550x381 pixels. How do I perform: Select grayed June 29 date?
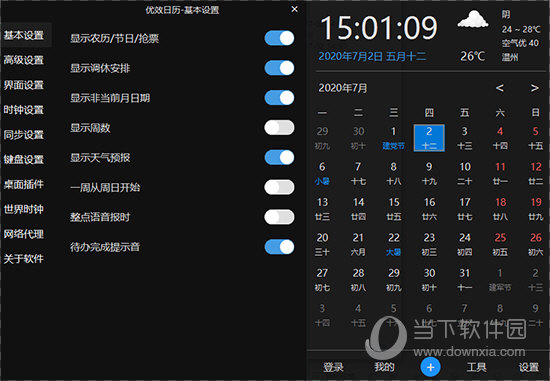point(322,138)
